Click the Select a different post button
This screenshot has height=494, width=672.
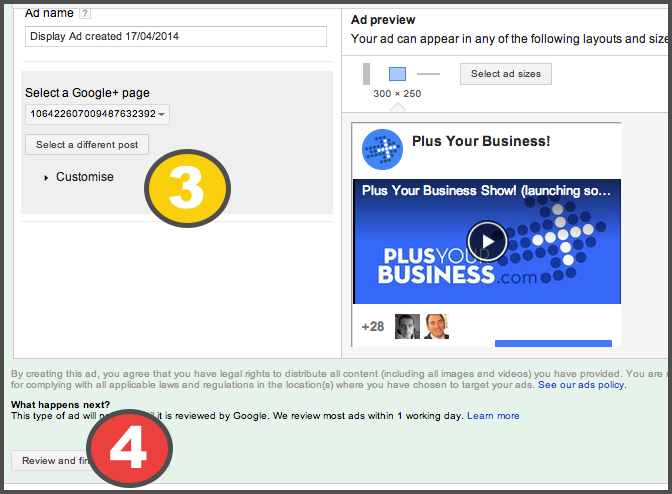pos(87,145)
